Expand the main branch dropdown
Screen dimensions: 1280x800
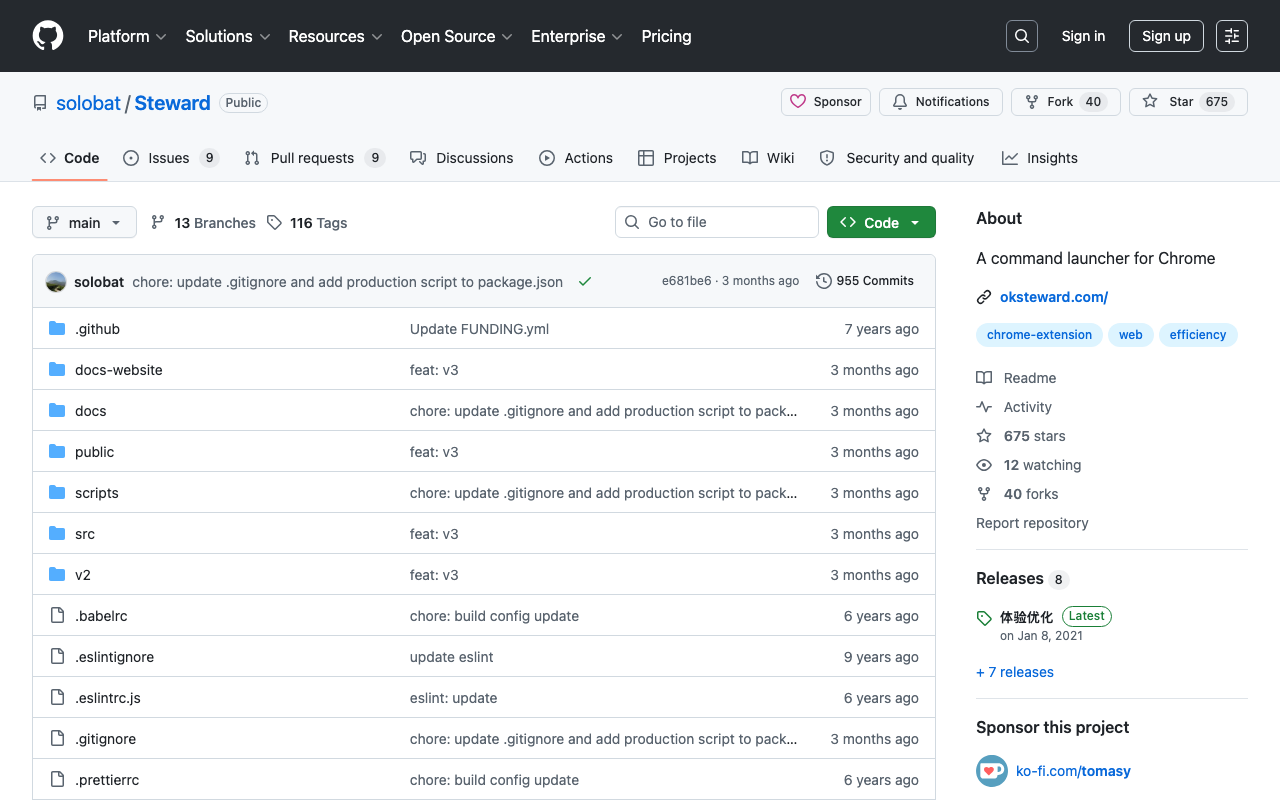pyautogui.click(x=84, y=223)
